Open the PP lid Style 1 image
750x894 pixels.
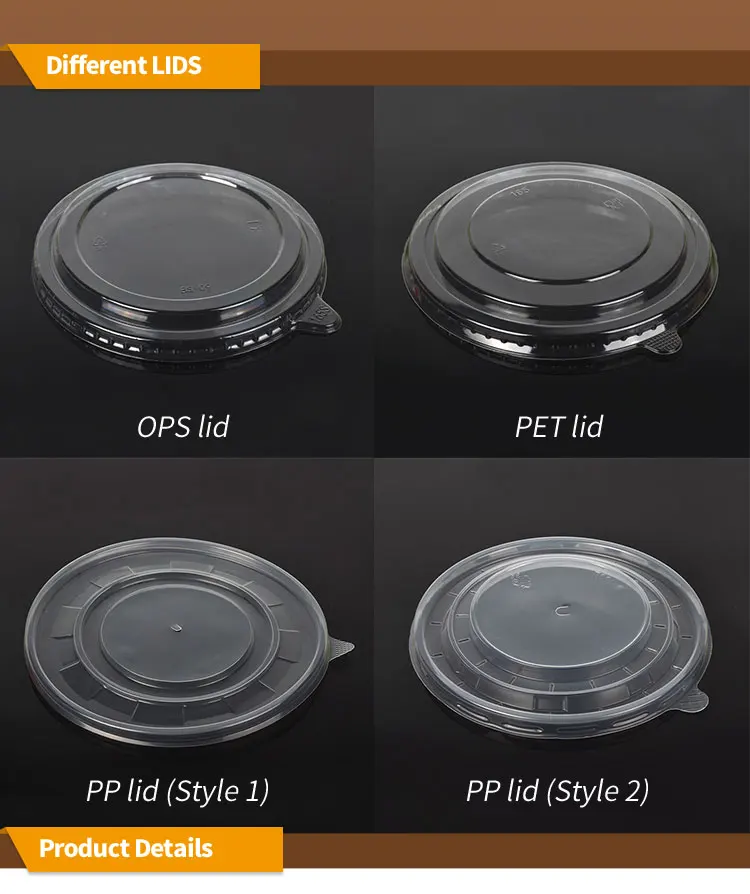[188, 641]
